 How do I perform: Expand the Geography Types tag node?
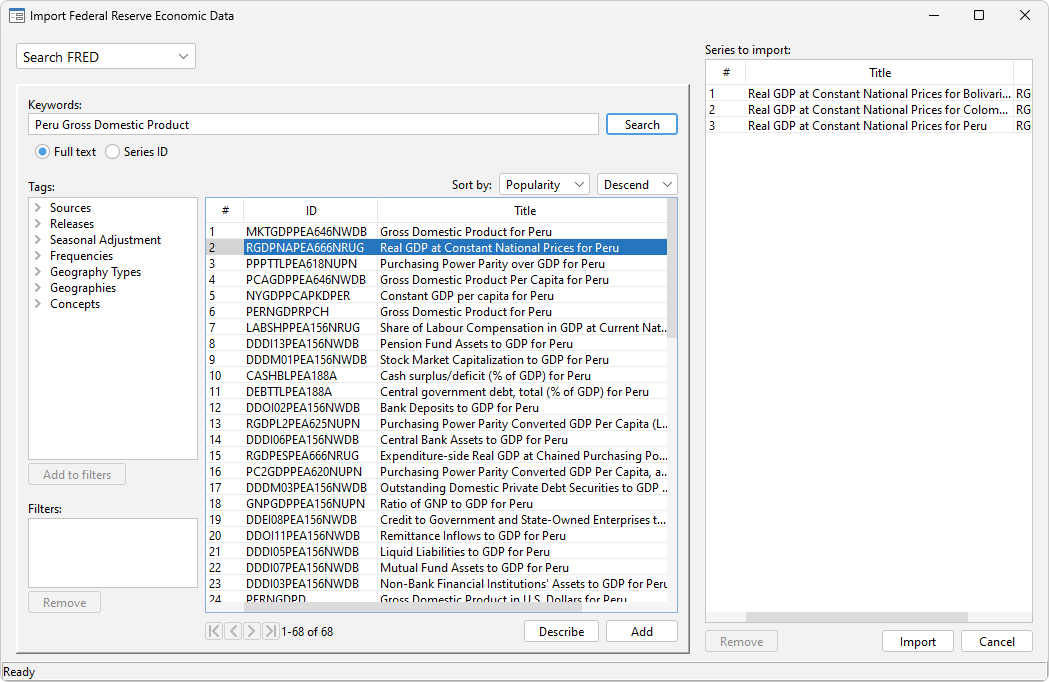(x=38, y=272)
